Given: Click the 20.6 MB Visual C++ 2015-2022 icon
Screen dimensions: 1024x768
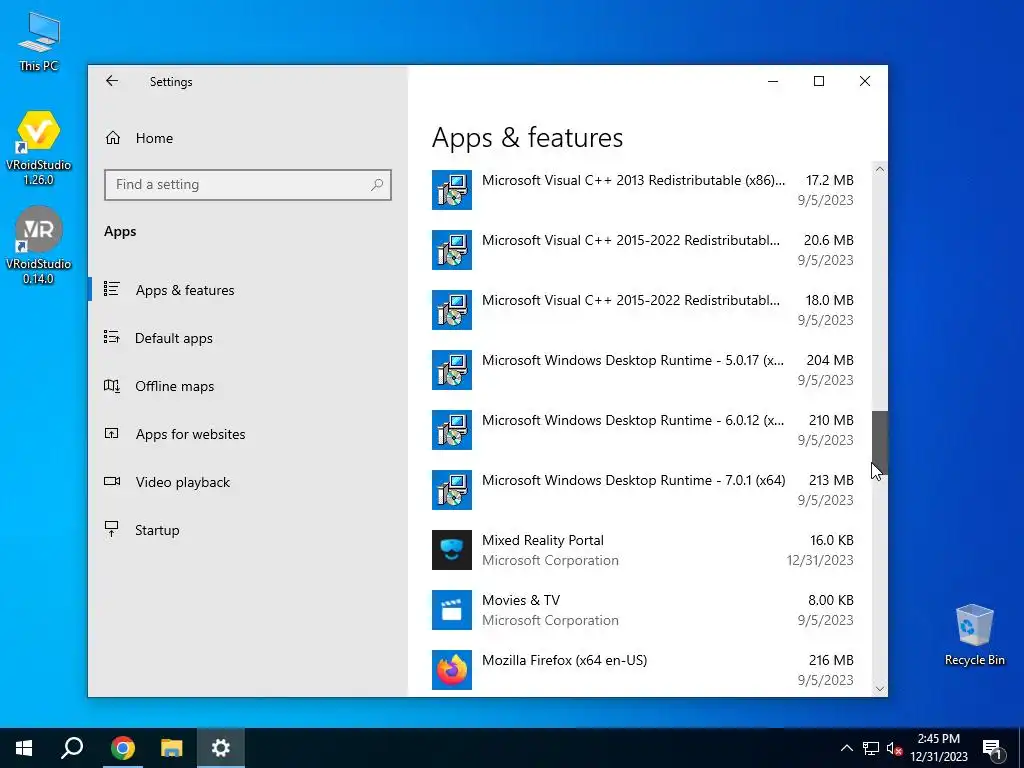Looking at the screenshot, I should point(452,250).
